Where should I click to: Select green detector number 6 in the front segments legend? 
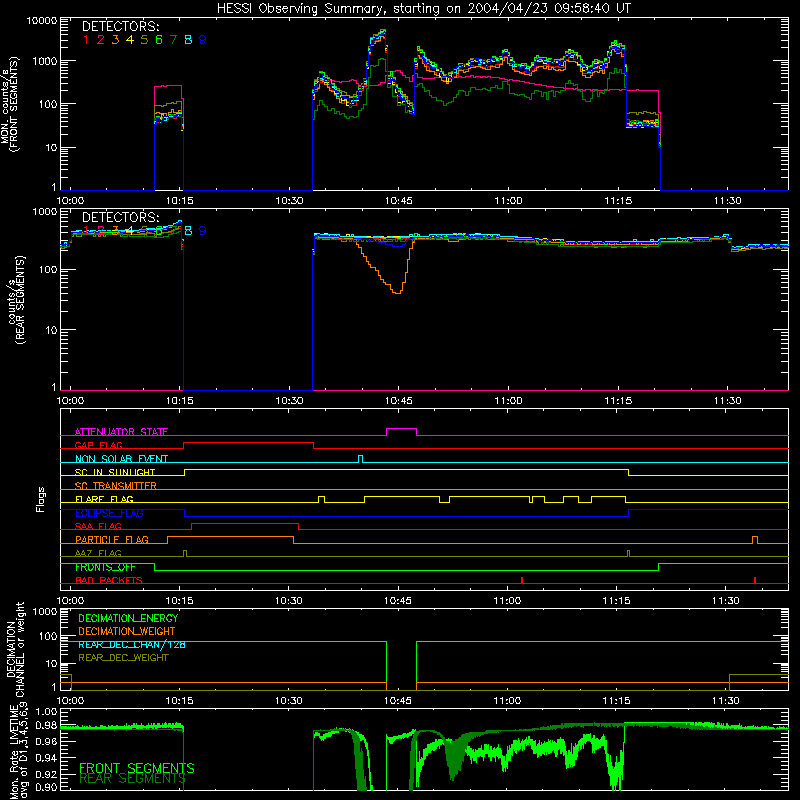159,40
